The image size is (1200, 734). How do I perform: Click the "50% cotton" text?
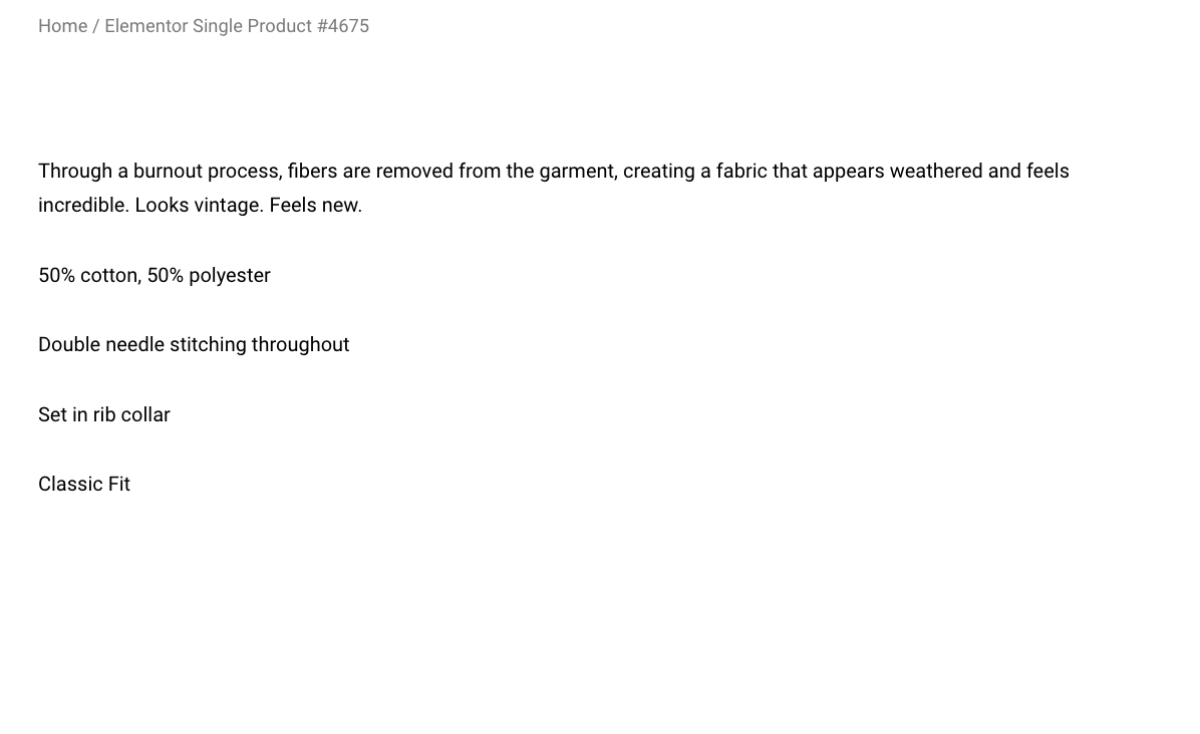pos(88,275)
